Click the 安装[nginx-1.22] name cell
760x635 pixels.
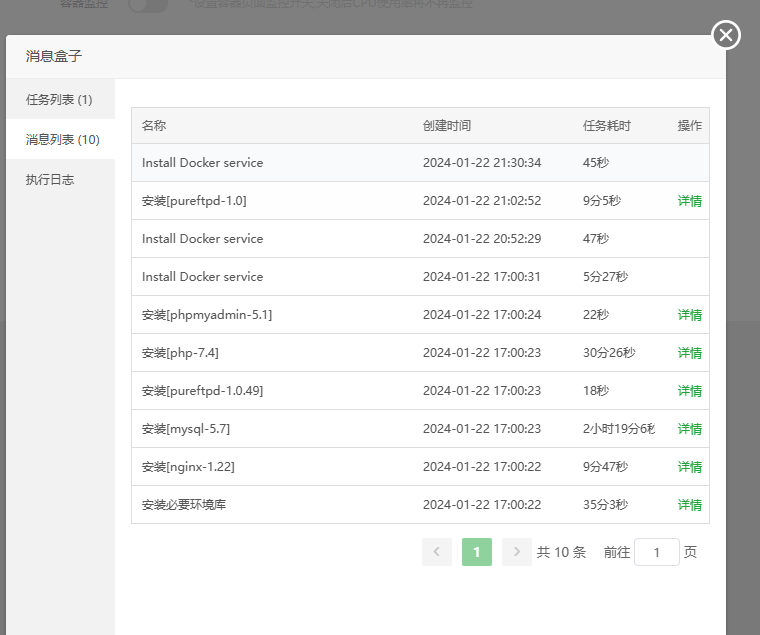pyautogui.click(x=188, y=467)
